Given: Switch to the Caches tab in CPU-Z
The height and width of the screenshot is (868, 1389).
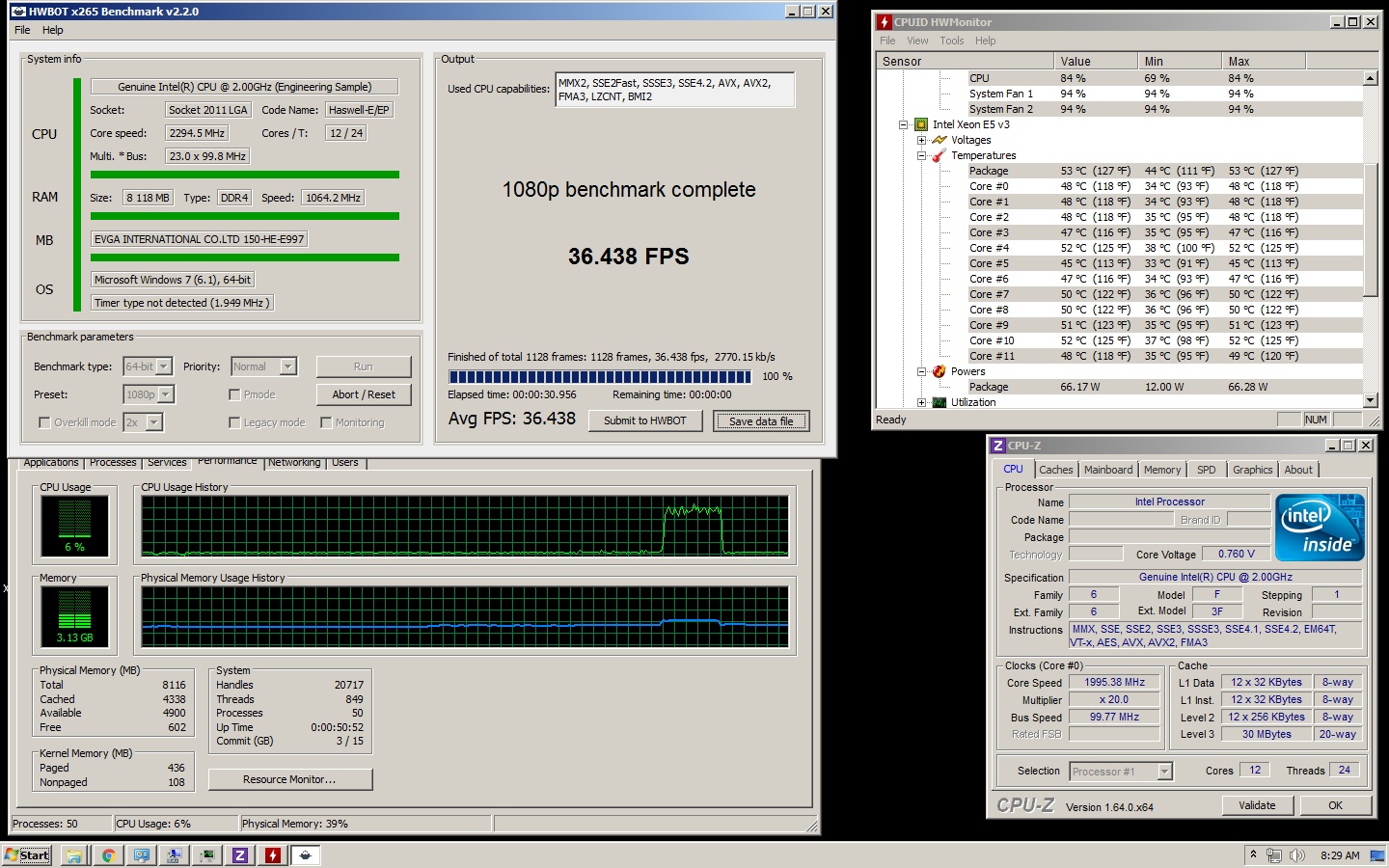Looking at the screenshot, I should pos(1055,470).
